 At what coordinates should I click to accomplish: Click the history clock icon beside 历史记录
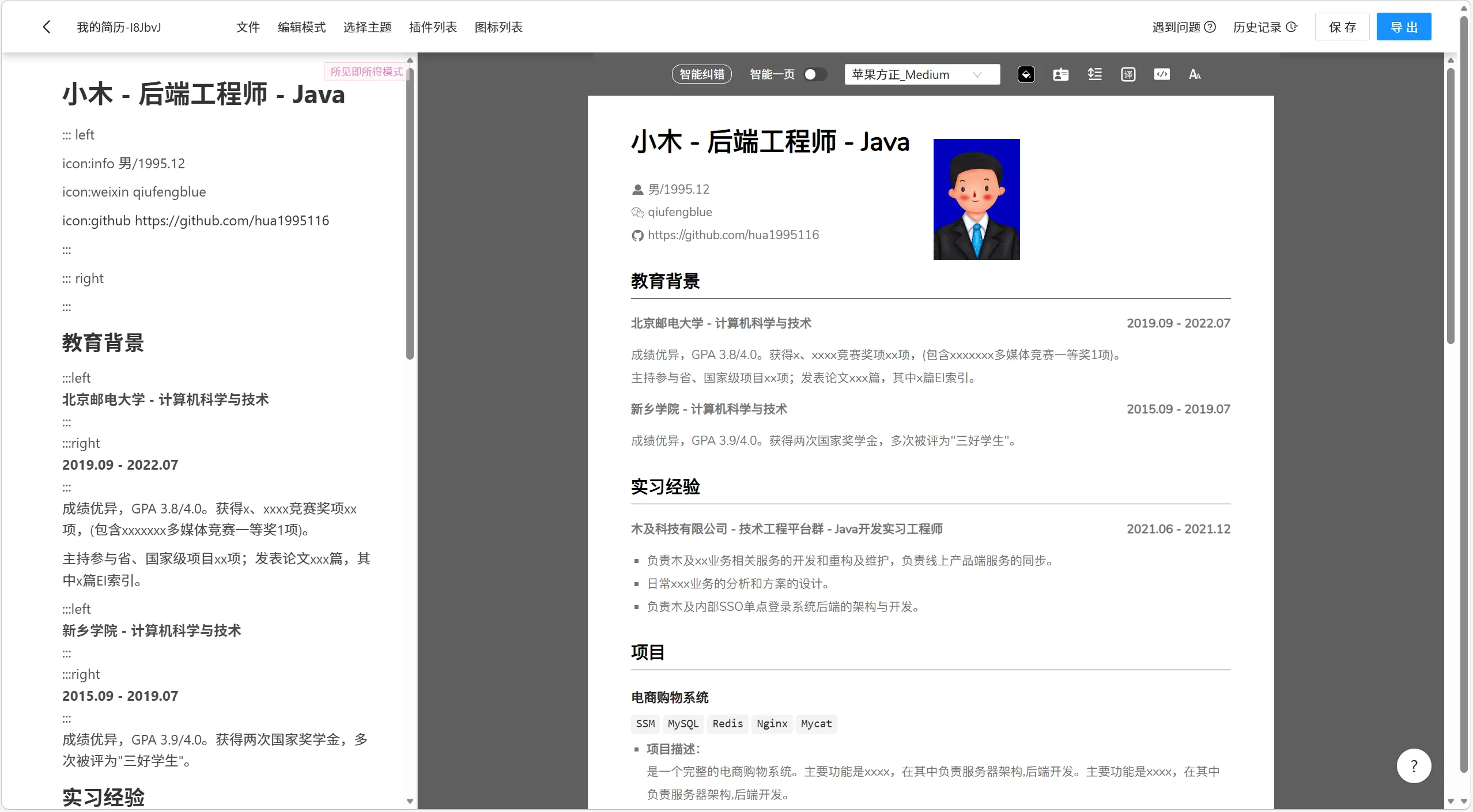click(1292, 27)
